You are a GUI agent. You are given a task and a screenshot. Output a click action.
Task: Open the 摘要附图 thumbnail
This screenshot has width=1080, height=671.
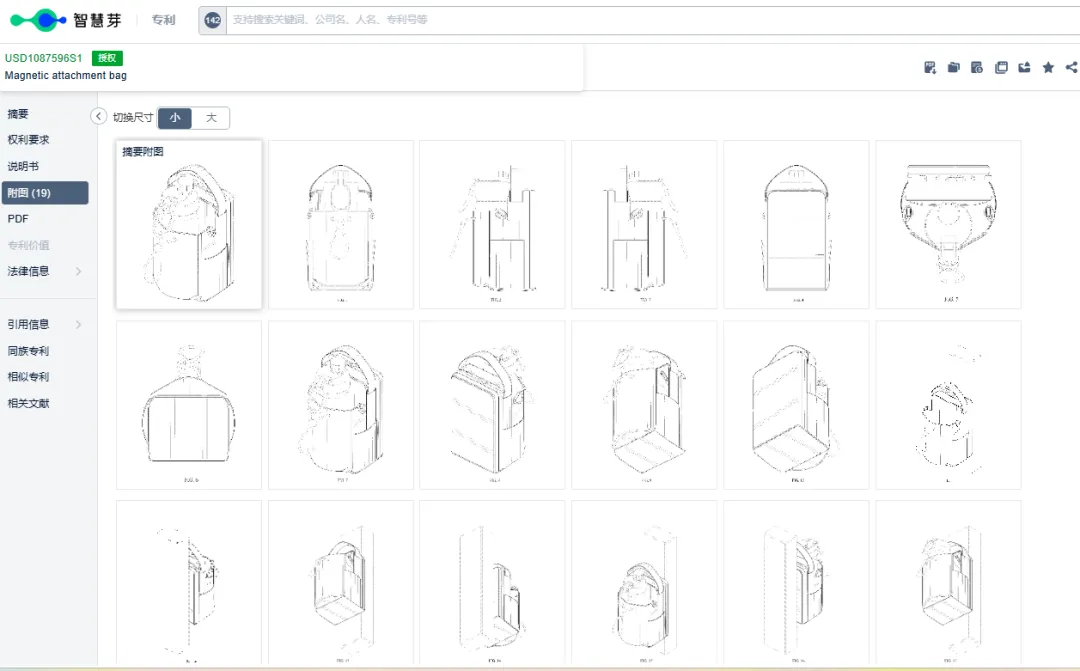tap(189, 225)
